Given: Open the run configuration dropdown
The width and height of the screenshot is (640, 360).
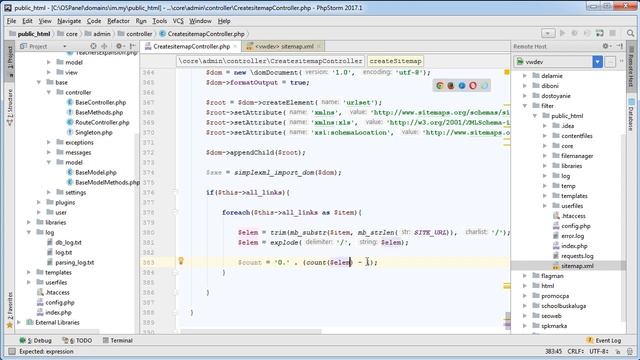Looking at the screenshot, I should click(x=548, y=33).
